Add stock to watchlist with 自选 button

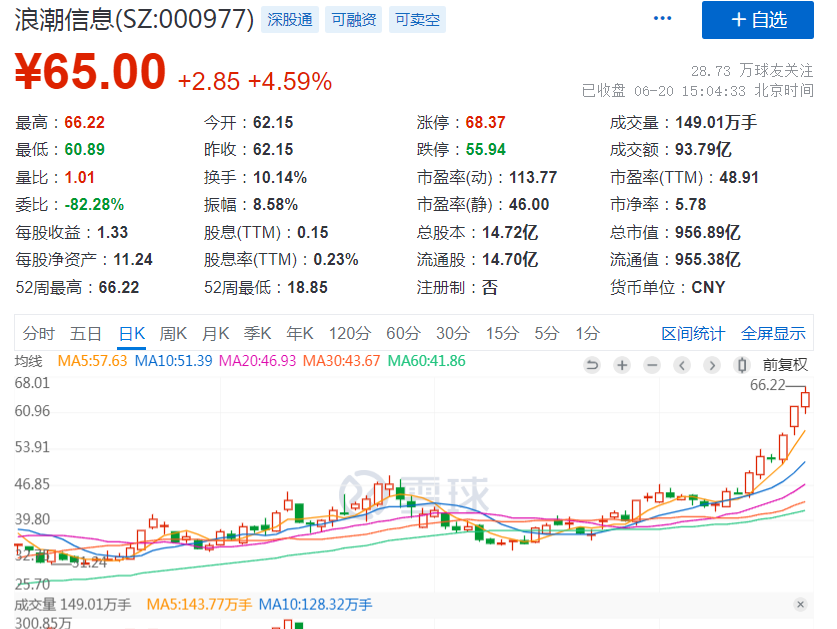(x=758, y=20)
